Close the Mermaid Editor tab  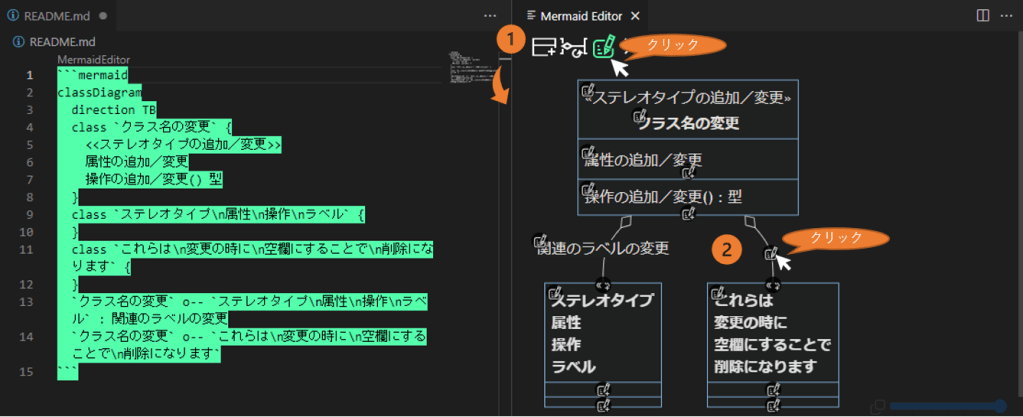pyautogui.click(x=636, y=16)
